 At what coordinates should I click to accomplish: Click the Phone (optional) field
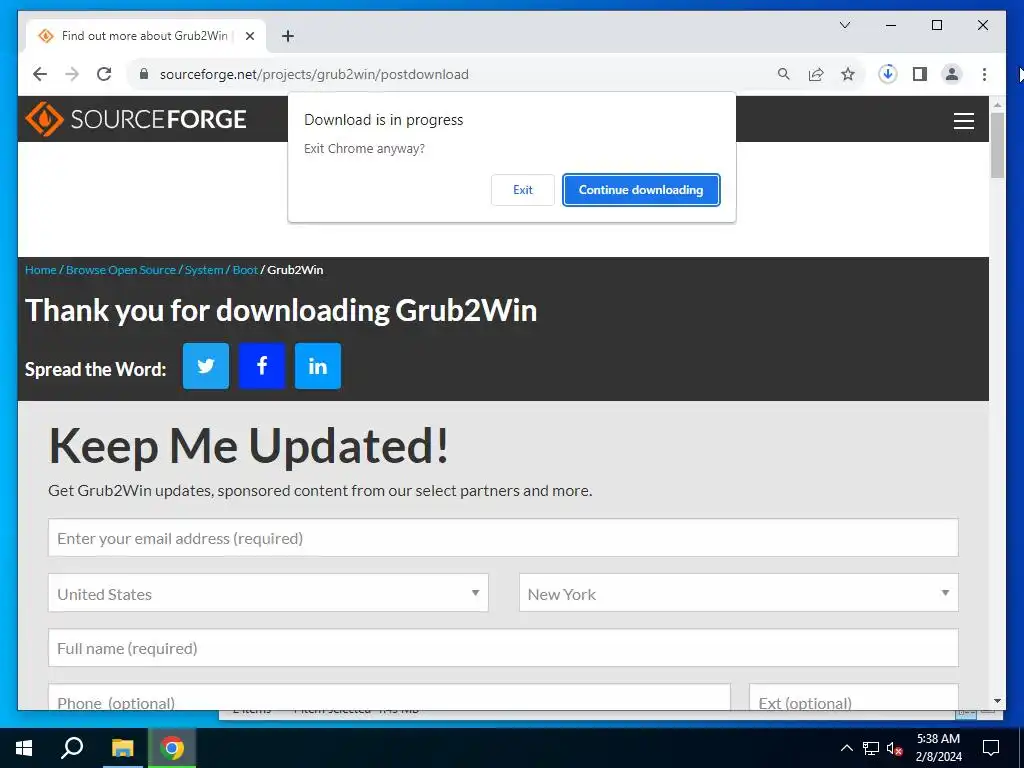[389, 697]
